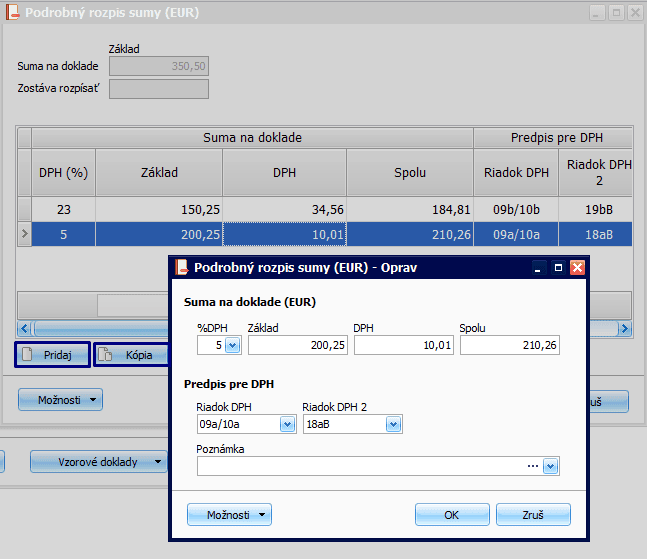Image resolution: width=647 pixels, height=559 pixels.
Task: Expand the Riadok DPH combo box
Action: click(x=288, y=424)
